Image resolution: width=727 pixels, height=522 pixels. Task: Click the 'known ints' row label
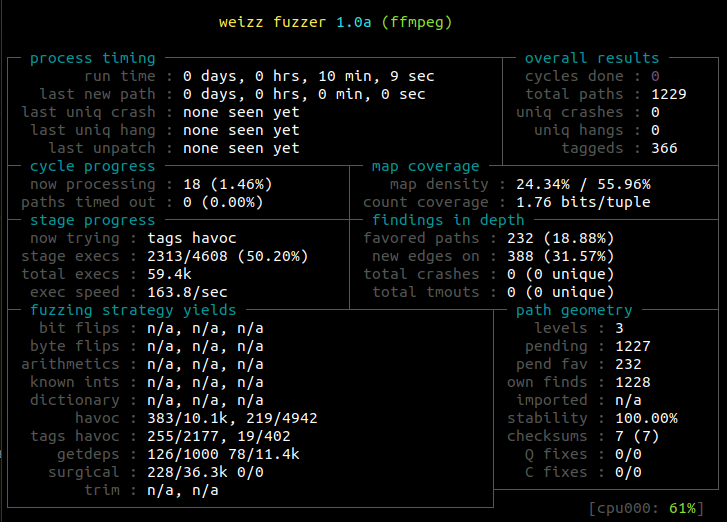[75, 382]
